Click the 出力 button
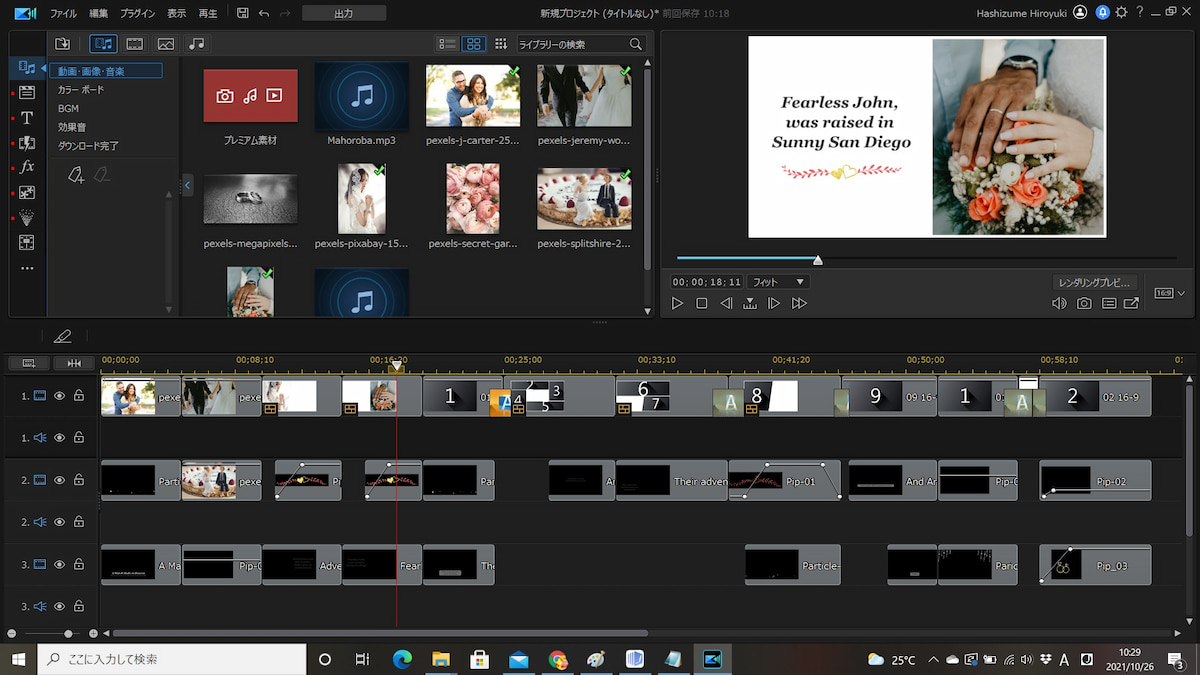This screenshot has width=1200, height=675. (344, 13)
